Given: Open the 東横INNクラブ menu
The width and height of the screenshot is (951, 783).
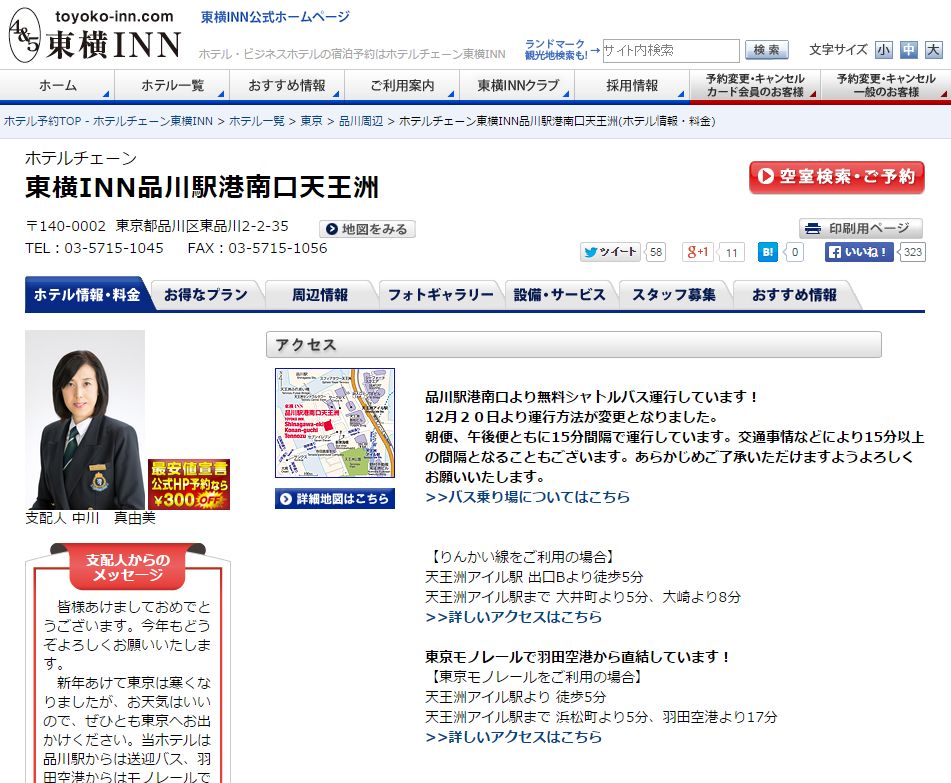Looking at the screenshot, I should pyautogui.click(x=517, y=86).
